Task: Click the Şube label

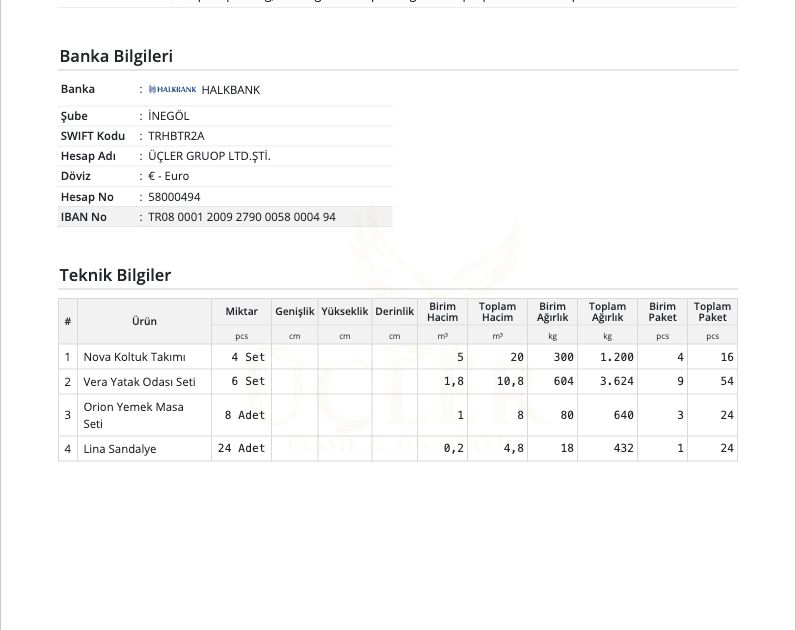Action: pyautogui.click(x=74, y=116)
